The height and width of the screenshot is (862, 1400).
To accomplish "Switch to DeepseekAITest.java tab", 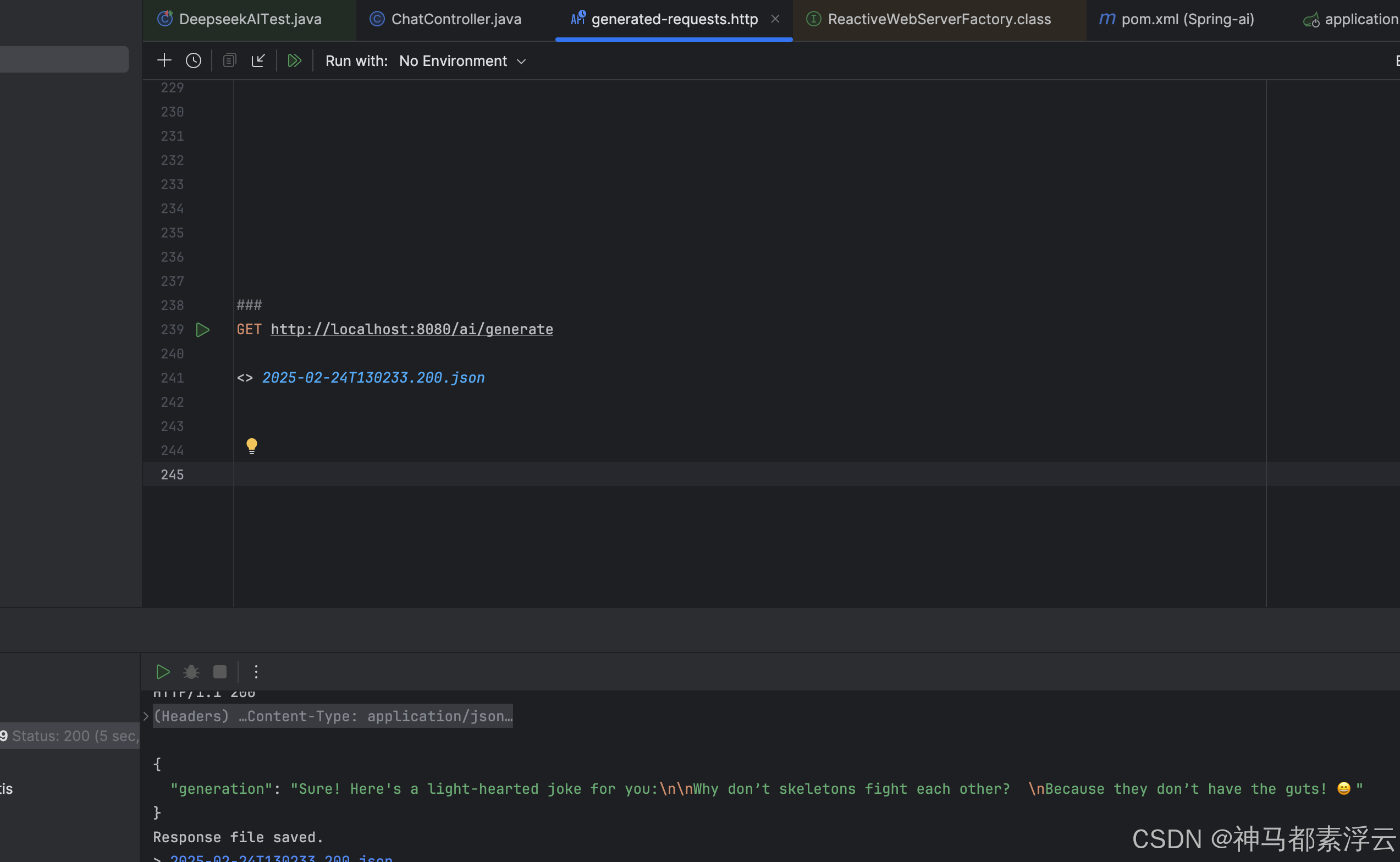I will pos(250,19).
